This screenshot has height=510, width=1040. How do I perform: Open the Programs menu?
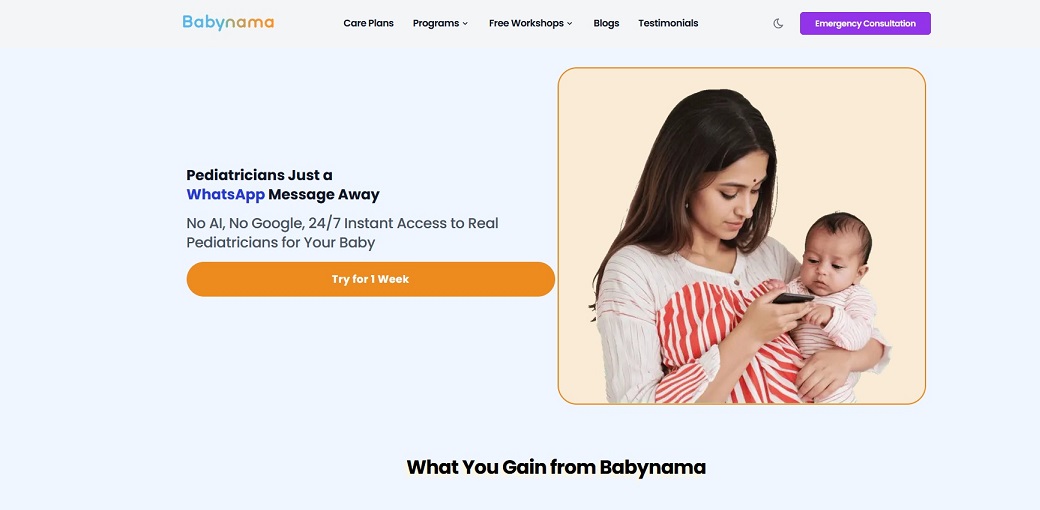click(x=436, y=23)
